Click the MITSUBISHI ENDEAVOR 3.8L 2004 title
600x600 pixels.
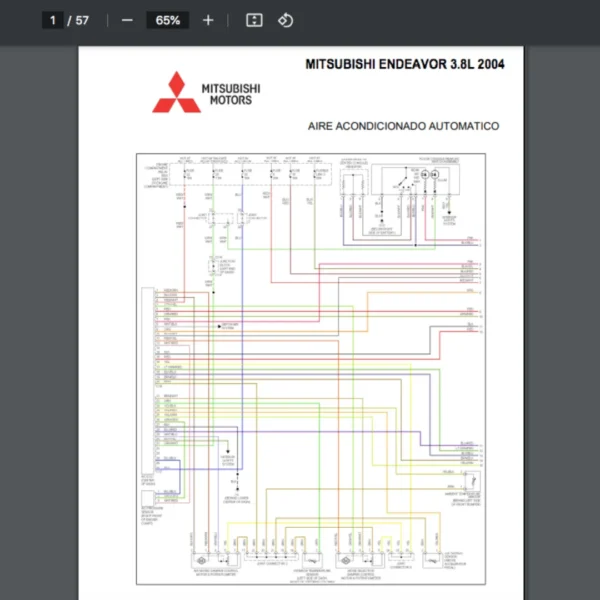point(405,64)
